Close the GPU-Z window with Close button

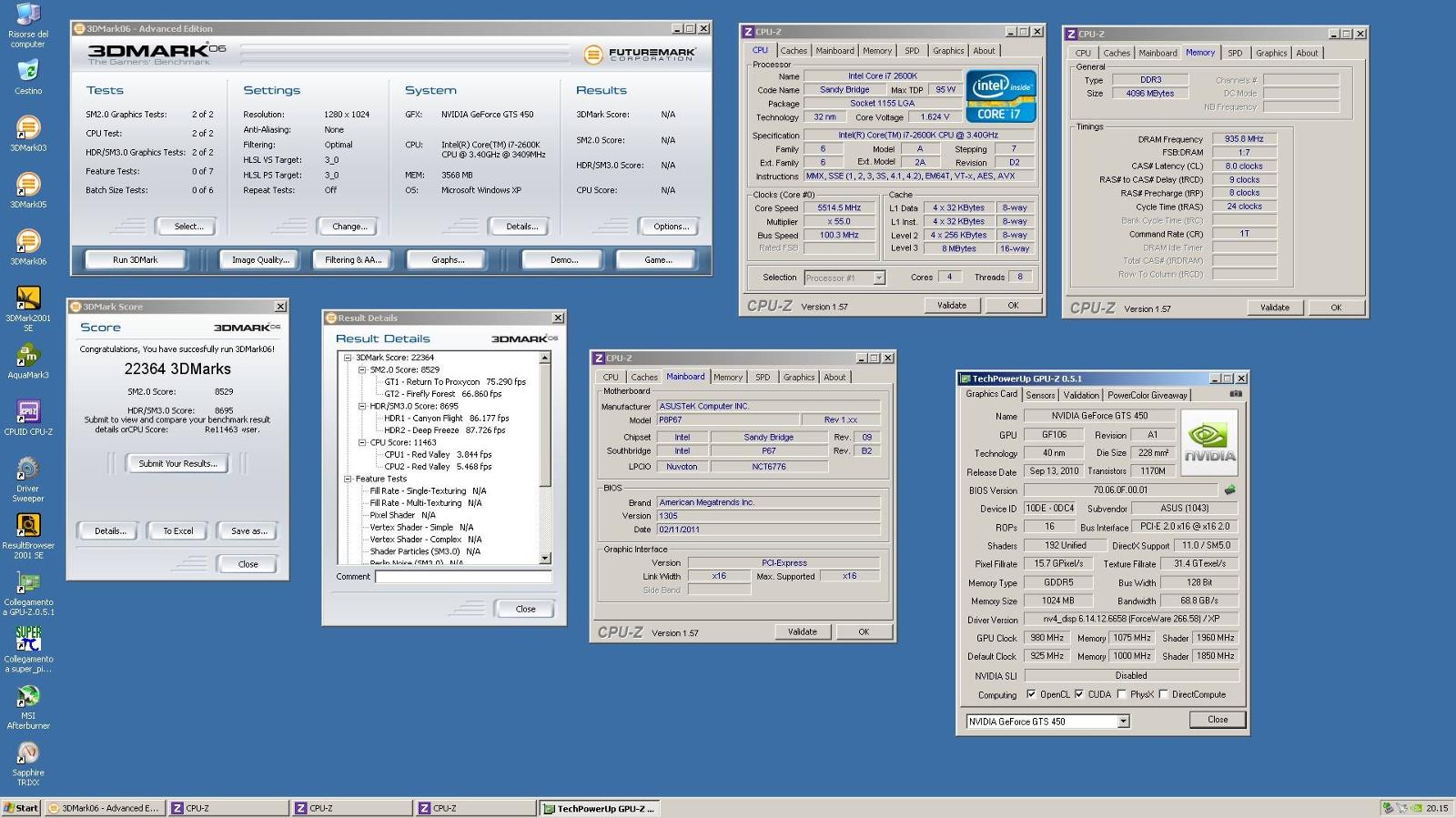pos(1218,720)
